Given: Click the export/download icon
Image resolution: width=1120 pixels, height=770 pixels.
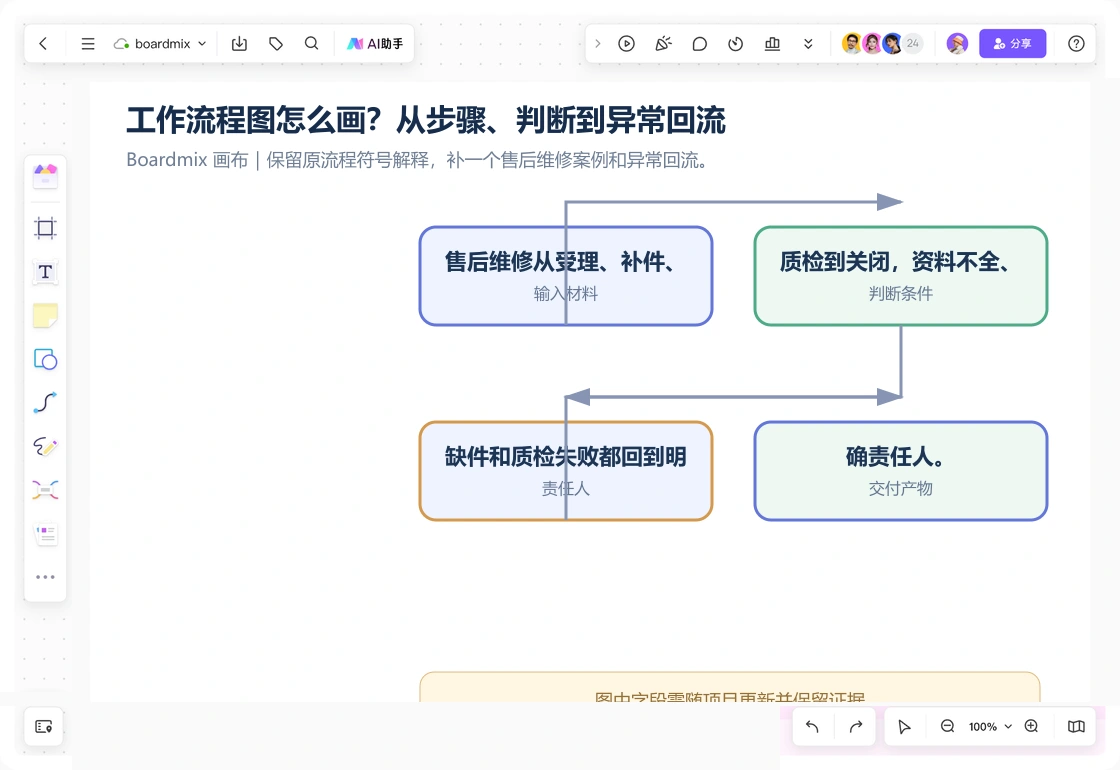Looking at the screenshot, I should click(x=239, y=44).
